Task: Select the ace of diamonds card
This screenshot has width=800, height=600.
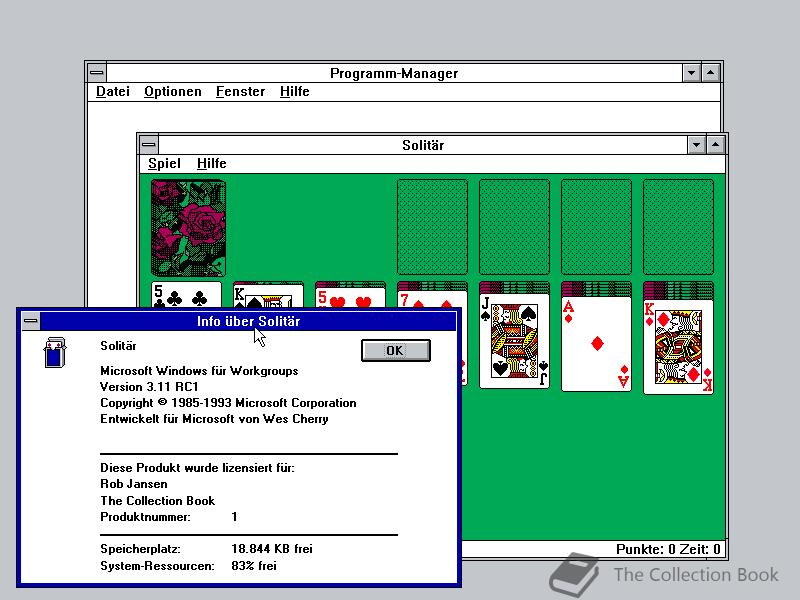Action: [x=596, y=344]
